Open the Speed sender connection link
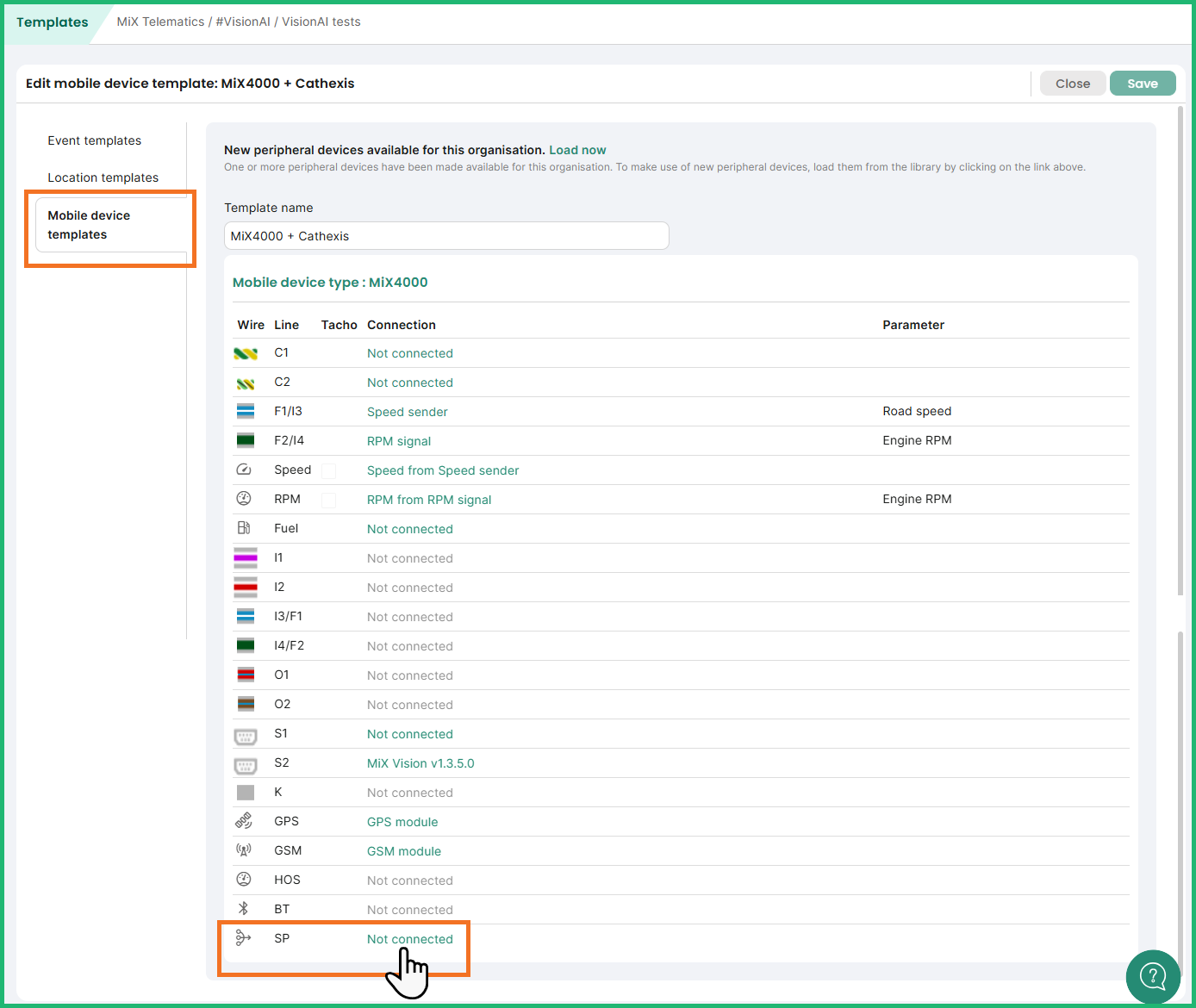 tap(408, 412)
